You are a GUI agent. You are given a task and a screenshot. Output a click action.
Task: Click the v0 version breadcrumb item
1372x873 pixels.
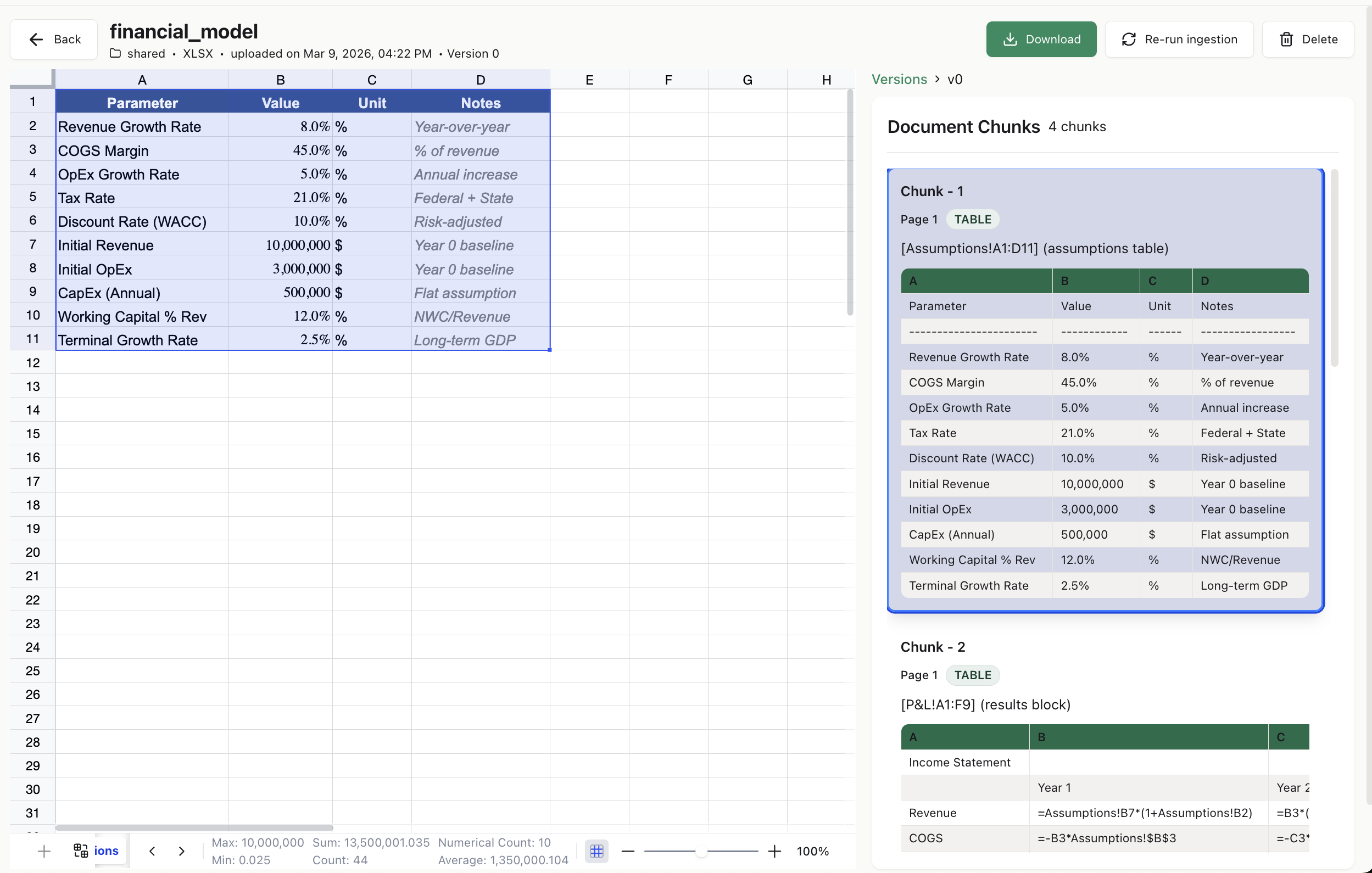pyautogui.click(x=955, y=79)
